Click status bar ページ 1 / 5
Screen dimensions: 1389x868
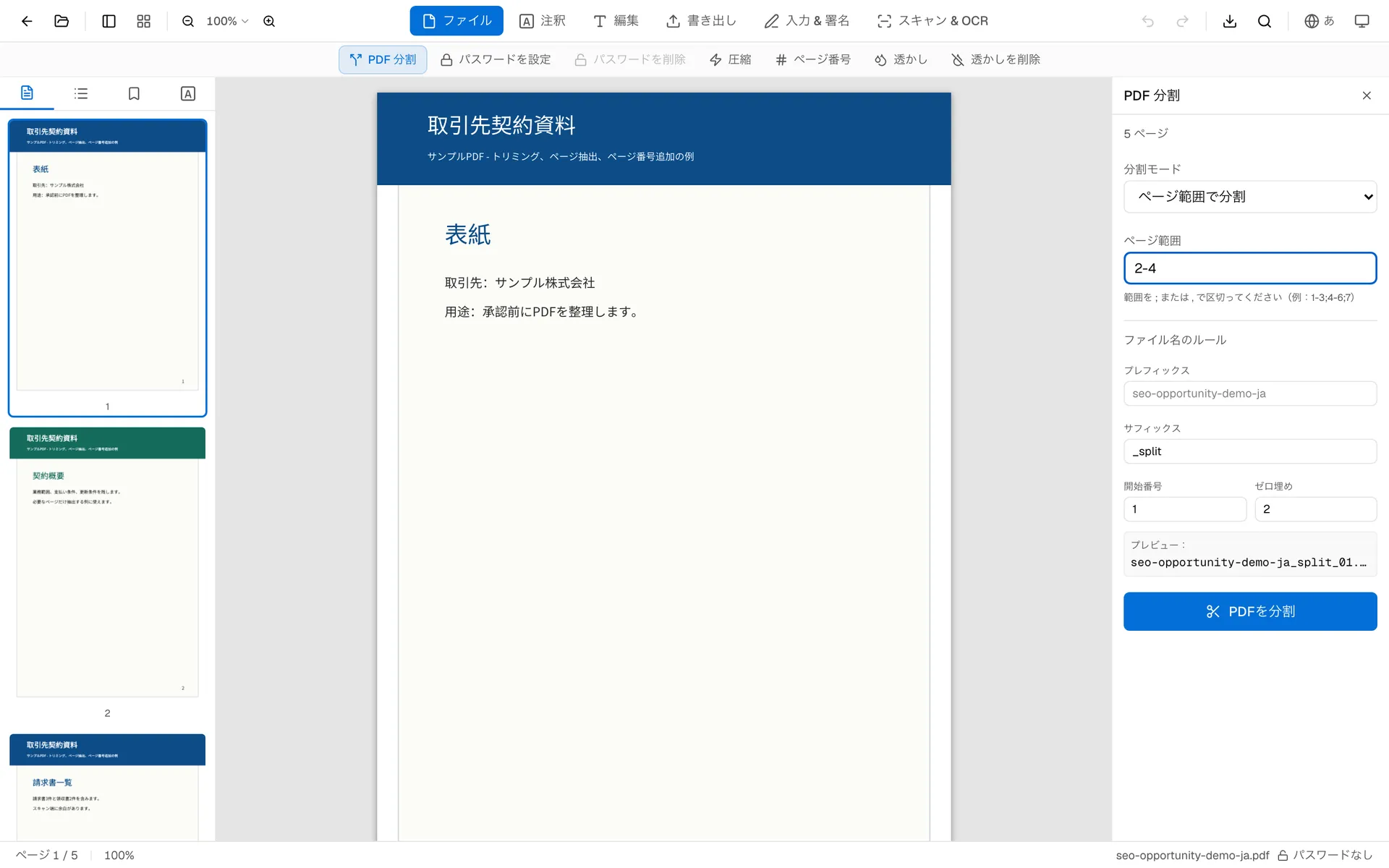47,855
